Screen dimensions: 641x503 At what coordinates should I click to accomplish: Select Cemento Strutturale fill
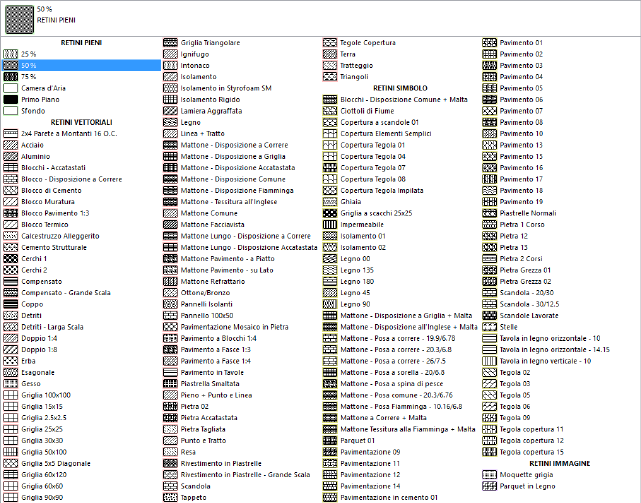pyautogui.click(x=54, y=247)
